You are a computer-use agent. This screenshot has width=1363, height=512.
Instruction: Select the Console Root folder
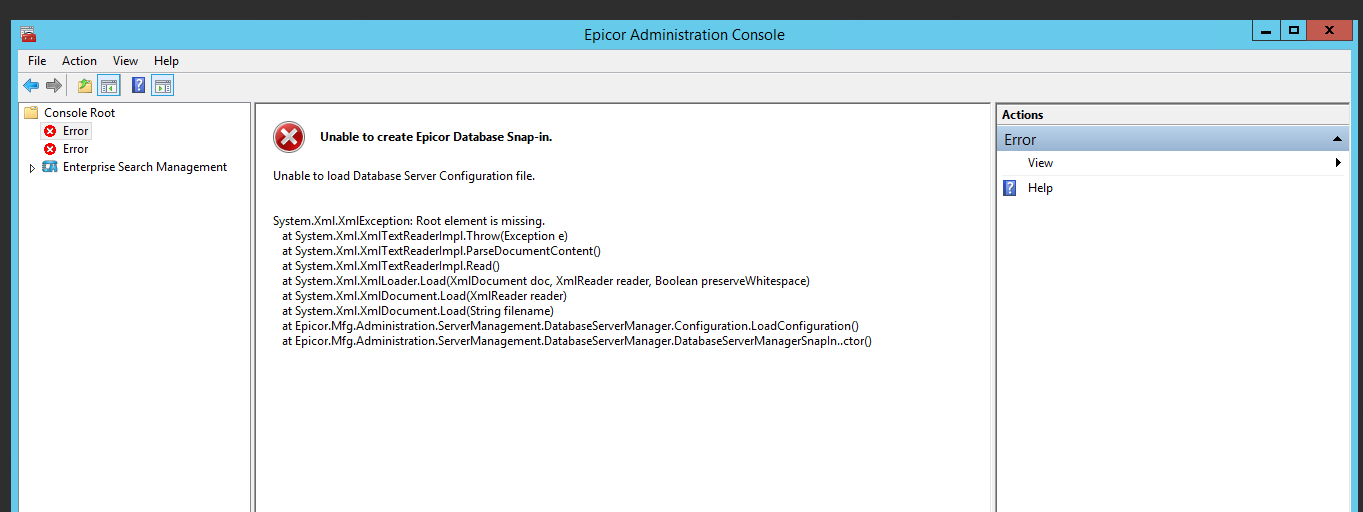point(79,113)
